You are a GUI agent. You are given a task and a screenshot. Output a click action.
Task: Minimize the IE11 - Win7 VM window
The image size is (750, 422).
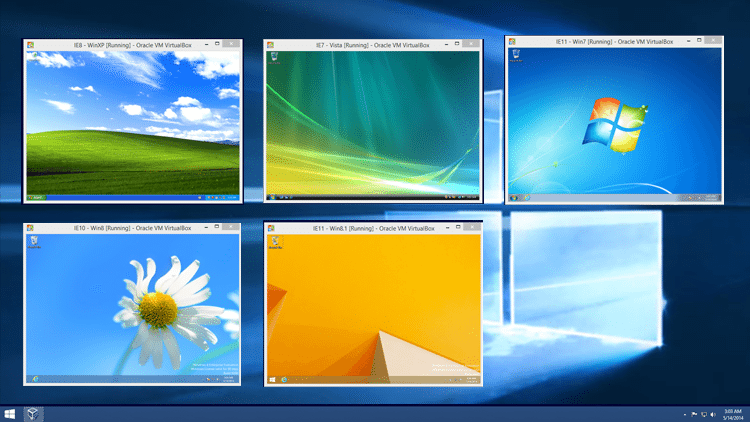tap(689, 41)
